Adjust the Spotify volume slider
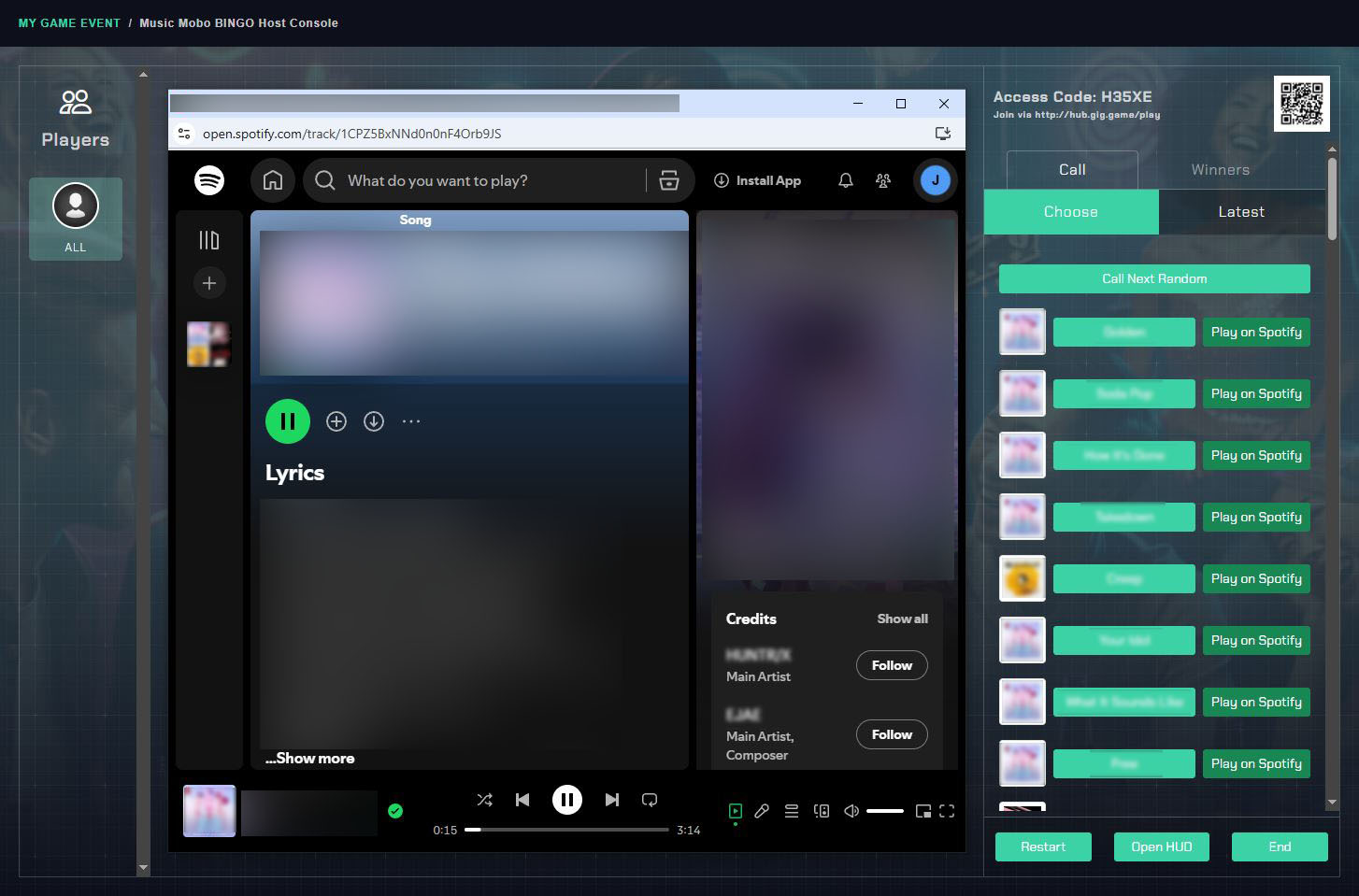 pos(884,811)
